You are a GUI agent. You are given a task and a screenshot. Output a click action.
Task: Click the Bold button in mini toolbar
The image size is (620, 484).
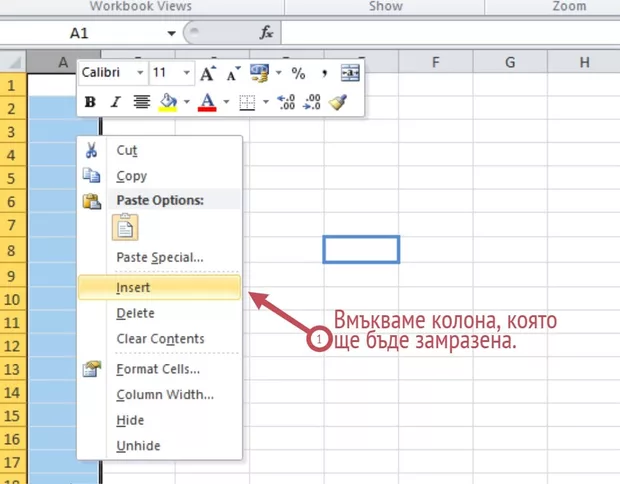click(90, 102)
